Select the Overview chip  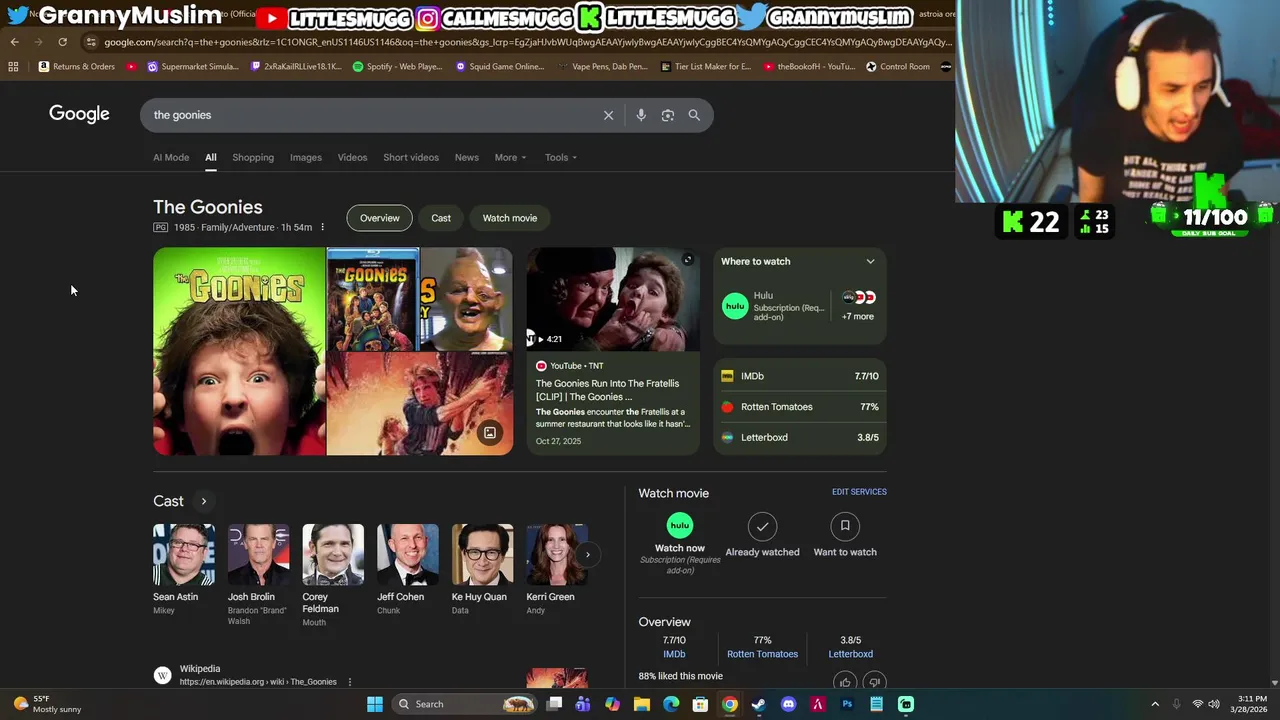(380, 218)
